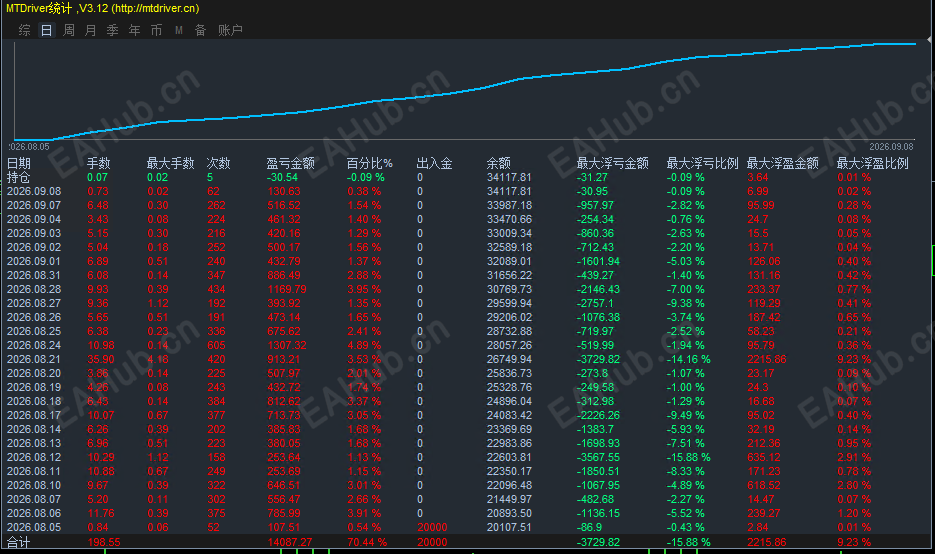The height and width of the screenshot is (554, 935).
Task: Click the 日期 column header
Action: click(x=18, y=163)
